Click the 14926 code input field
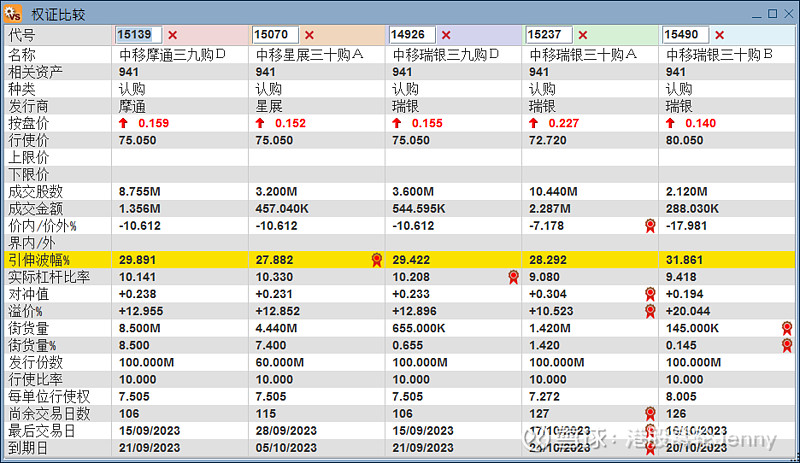800x463 pixels. 412,35
